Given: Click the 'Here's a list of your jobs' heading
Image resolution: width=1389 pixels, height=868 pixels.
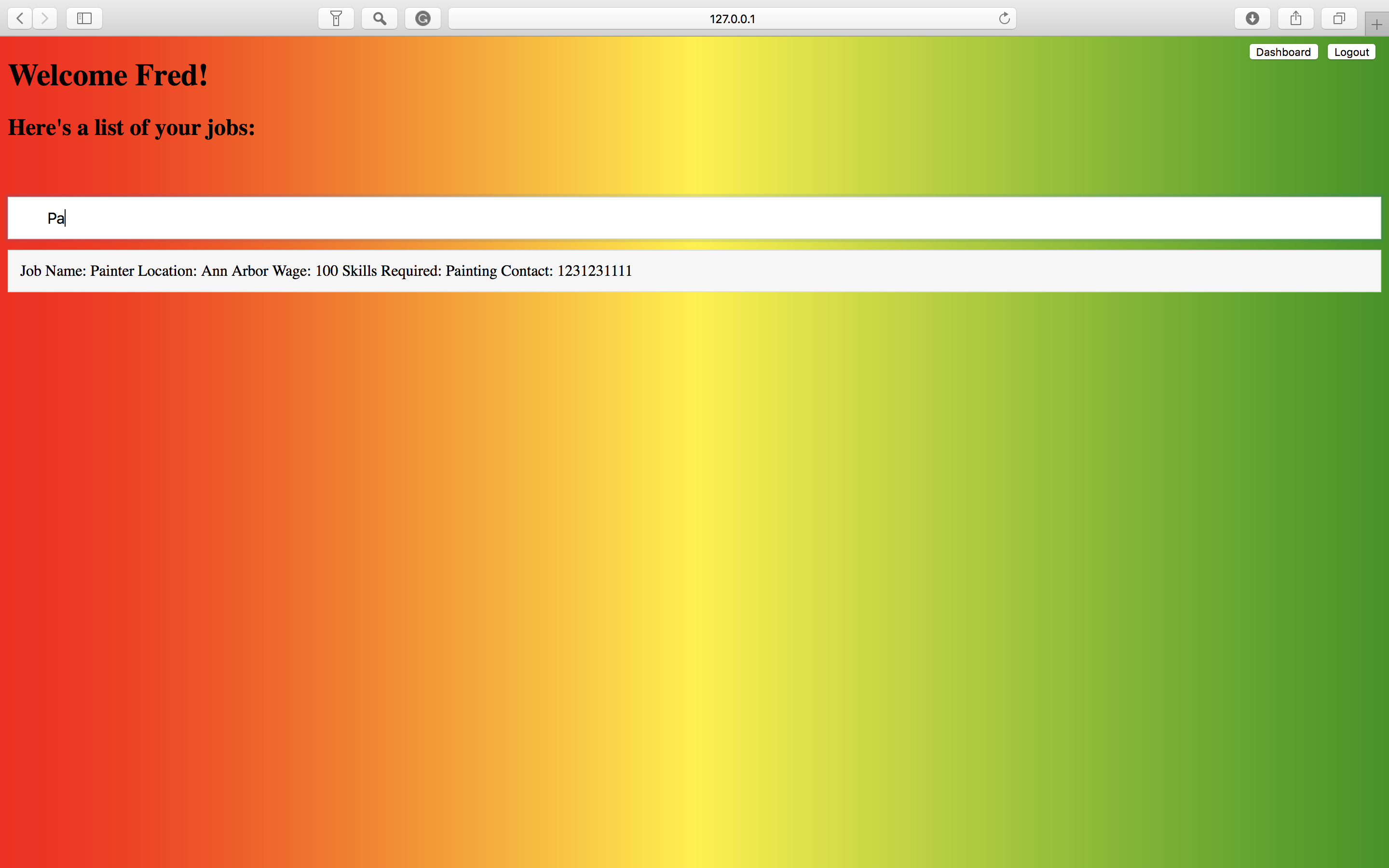Looking at the screenshot, I should pos(132,127).
